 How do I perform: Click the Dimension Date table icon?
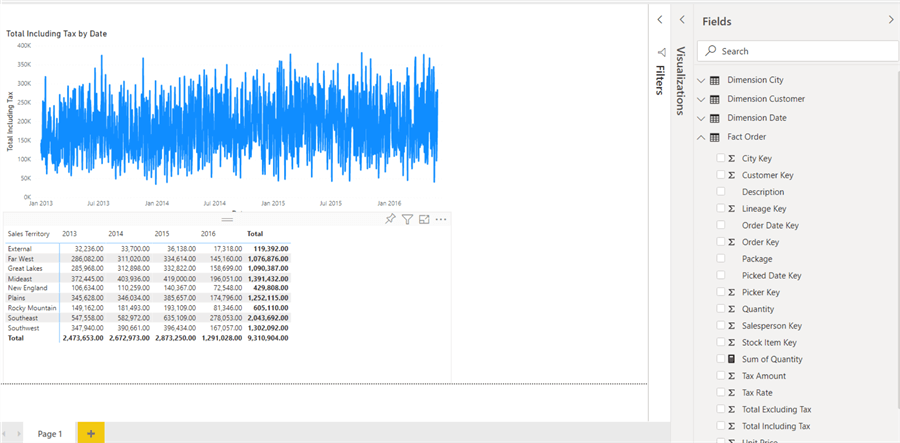point(715,118)
